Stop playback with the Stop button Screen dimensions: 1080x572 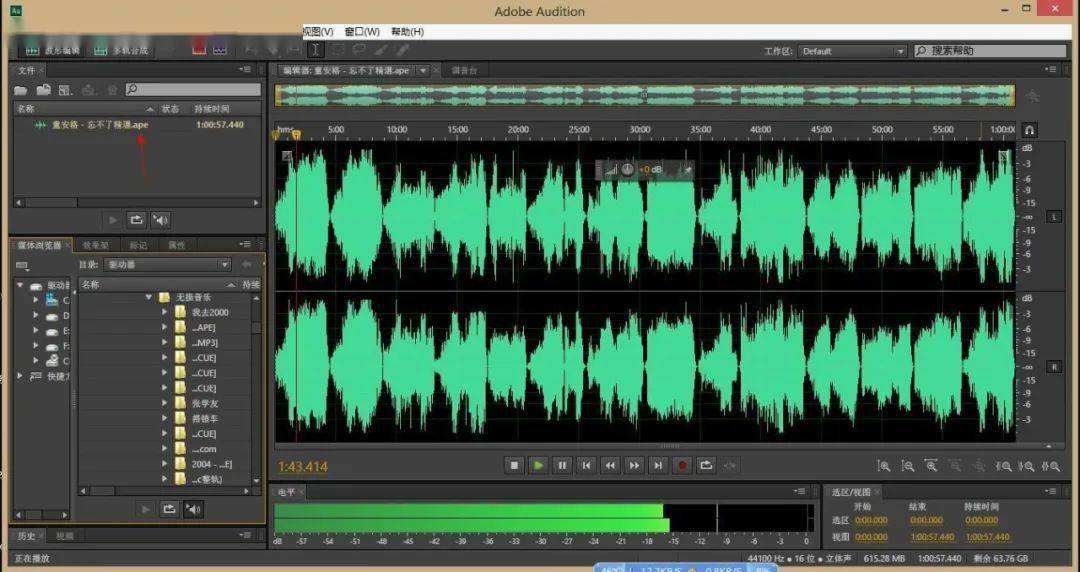(514, 465)
